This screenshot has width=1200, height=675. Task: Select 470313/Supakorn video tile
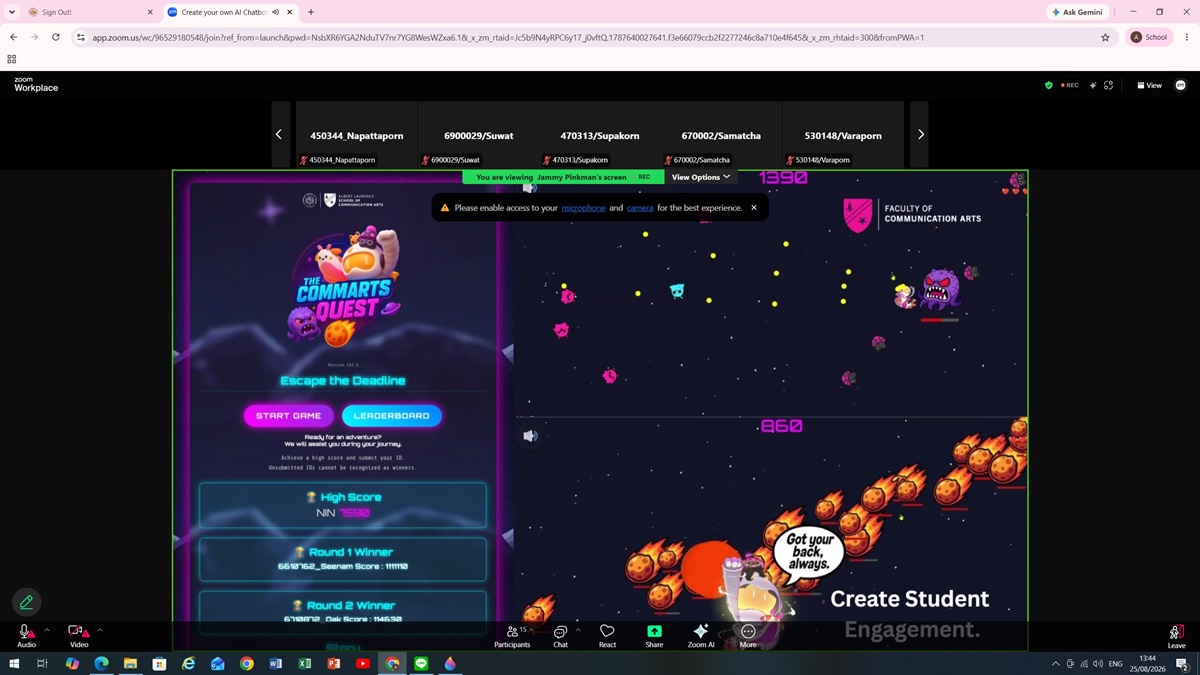click(600, 134)
